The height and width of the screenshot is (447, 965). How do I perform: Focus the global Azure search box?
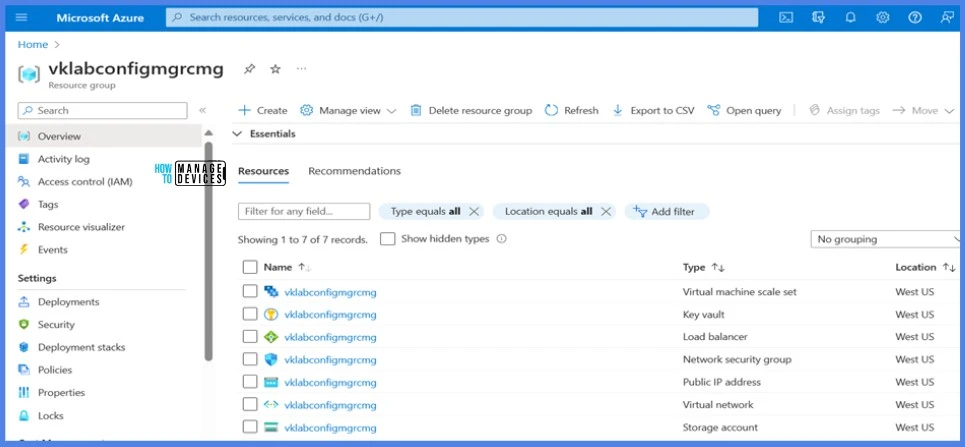coord(462,17)
